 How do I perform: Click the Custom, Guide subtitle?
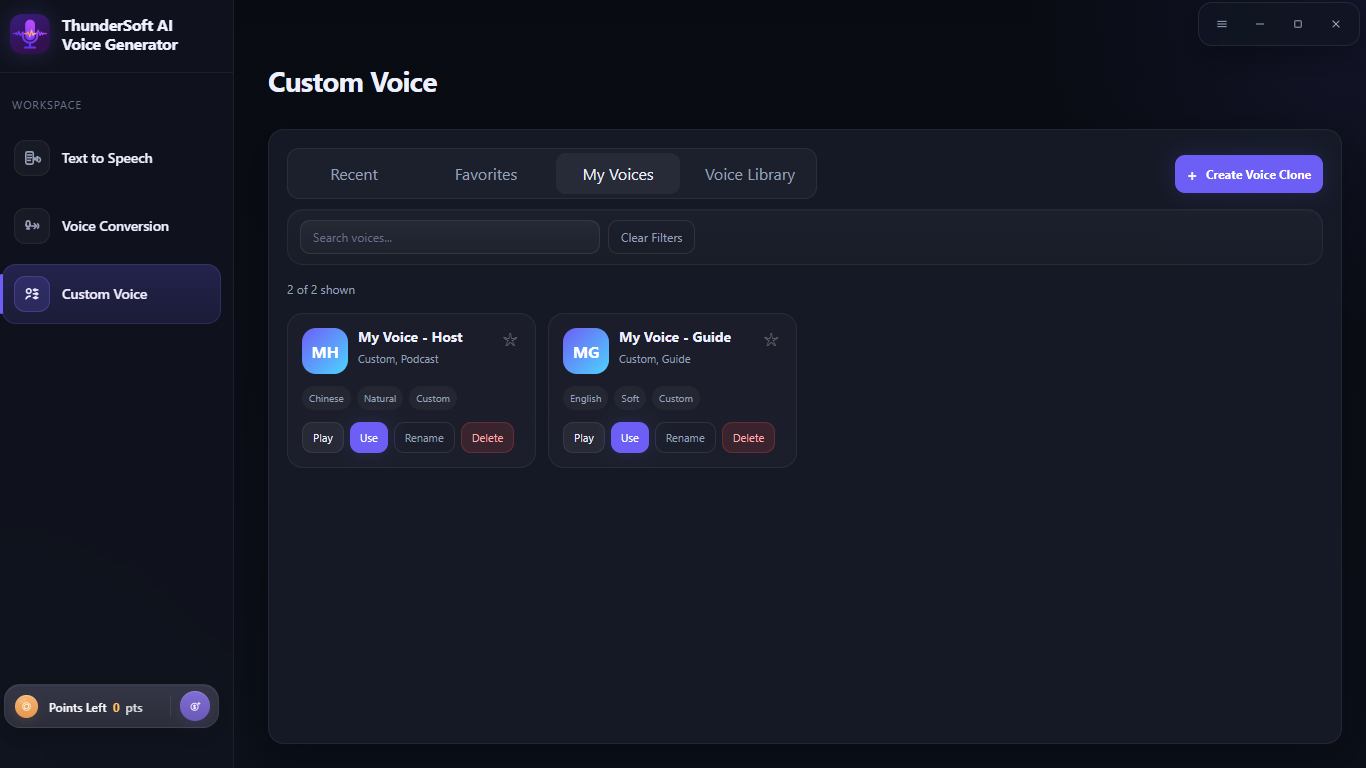pyautogui.click(x=655, y=359)
